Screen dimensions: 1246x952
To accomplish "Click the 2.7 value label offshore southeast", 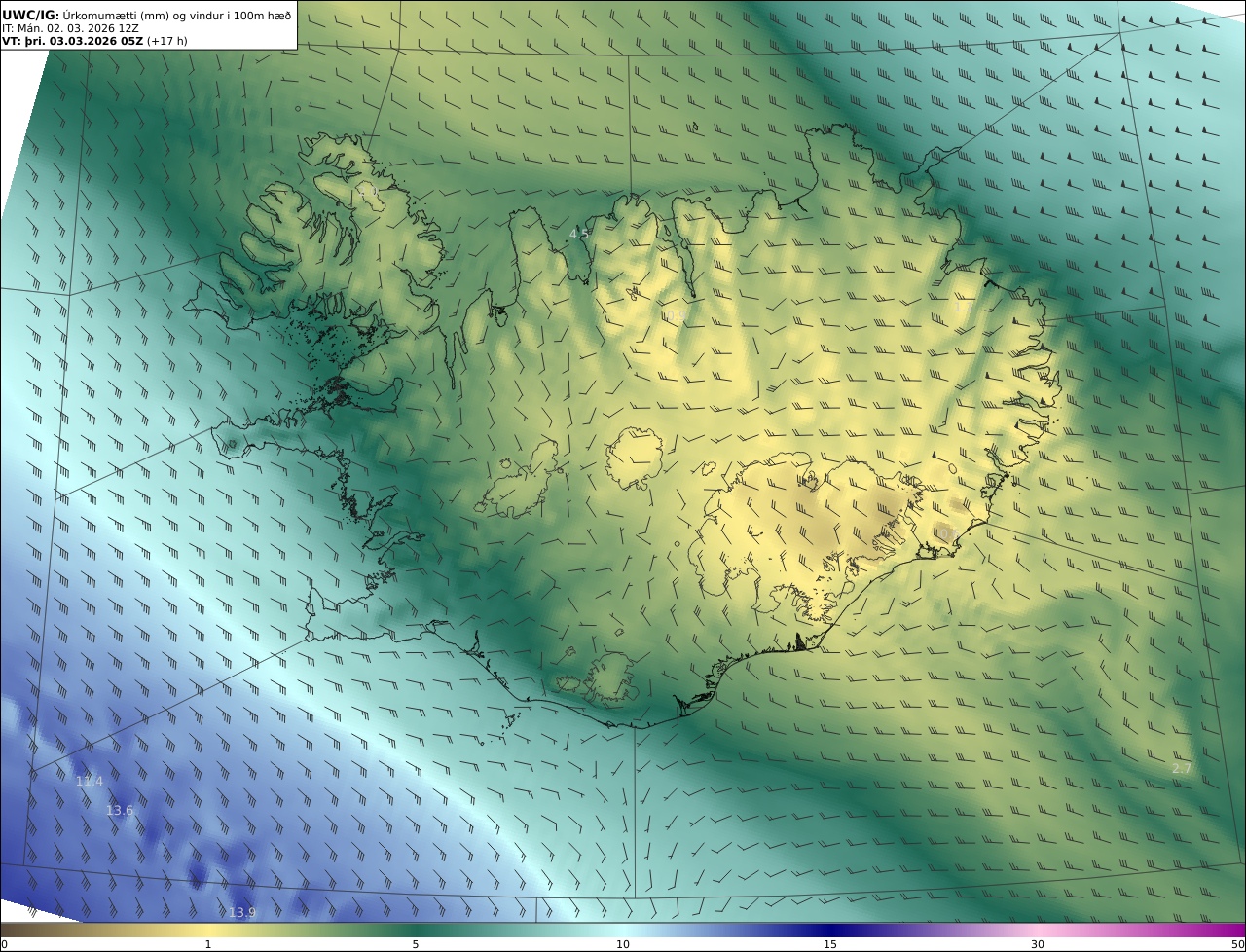I will pos(1182,768).
